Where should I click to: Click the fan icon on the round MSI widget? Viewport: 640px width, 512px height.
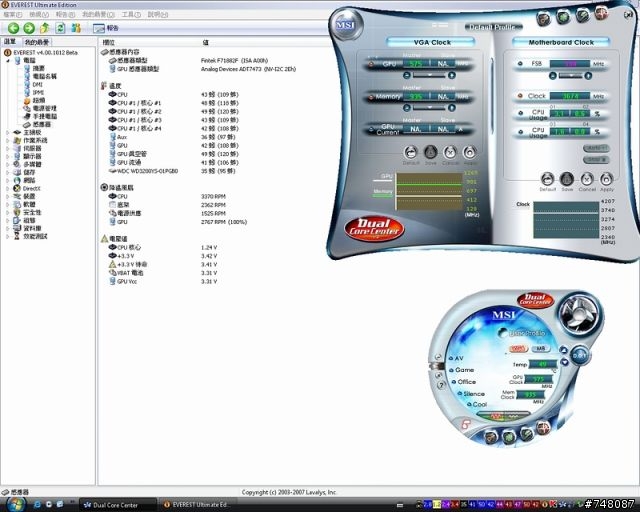point(579,314)
